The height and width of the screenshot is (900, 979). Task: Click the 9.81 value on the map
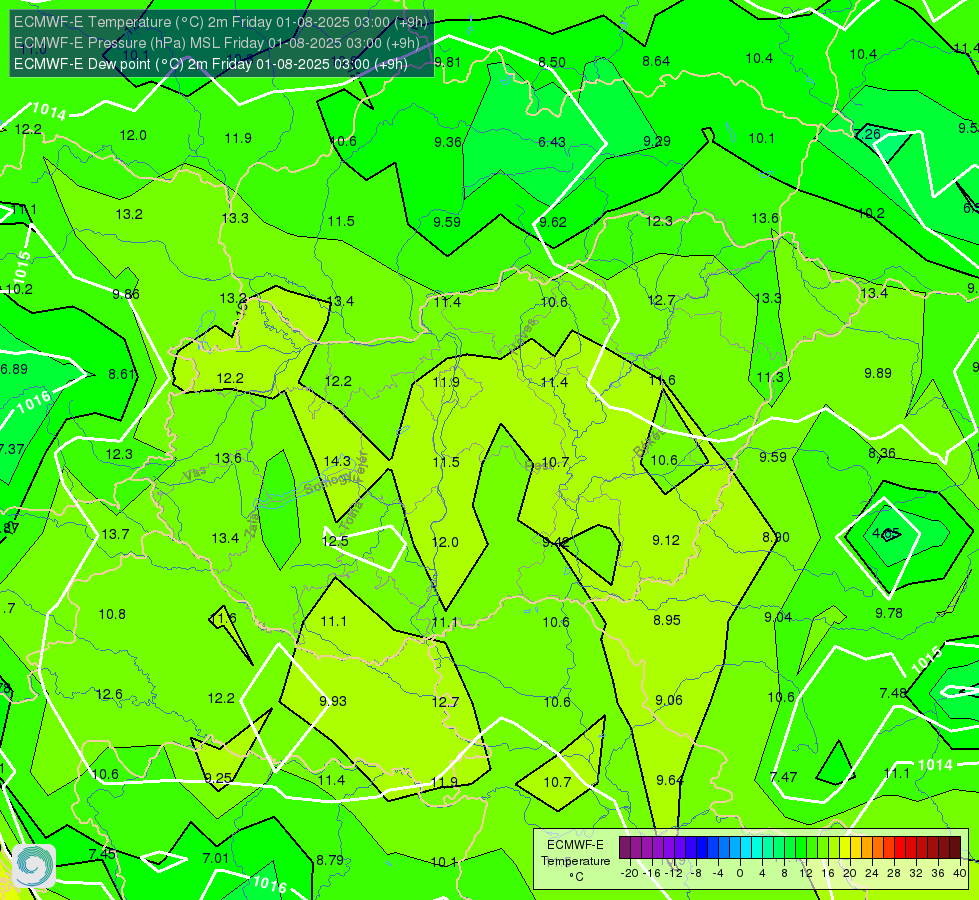click(x=447, y=62)
